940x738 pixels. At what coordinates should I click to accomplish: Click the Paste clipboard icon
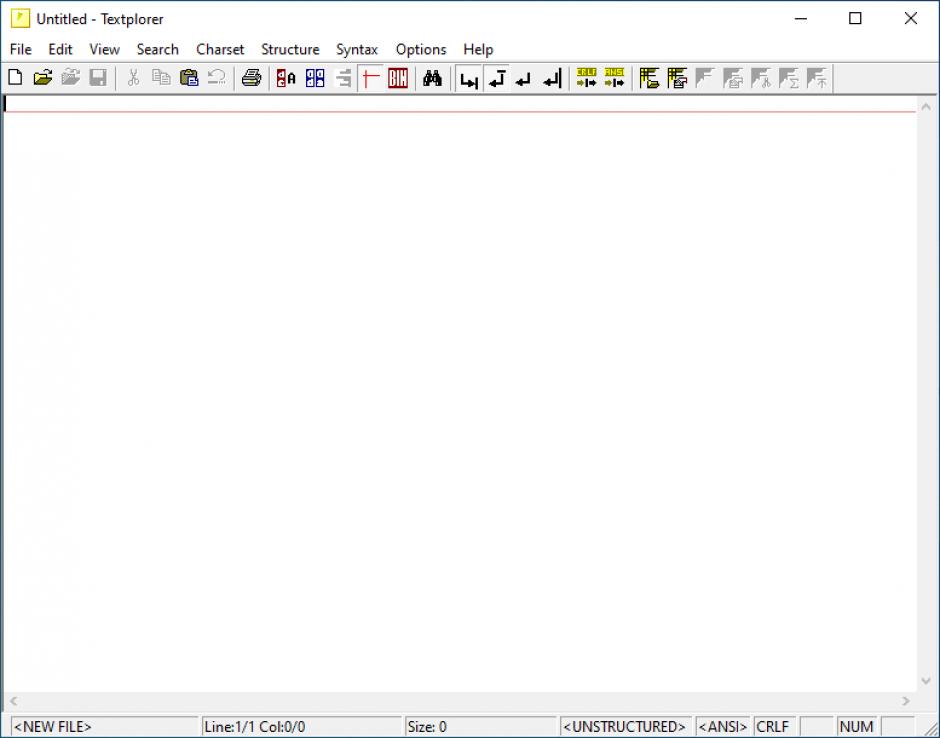click(x=189, y=78)
